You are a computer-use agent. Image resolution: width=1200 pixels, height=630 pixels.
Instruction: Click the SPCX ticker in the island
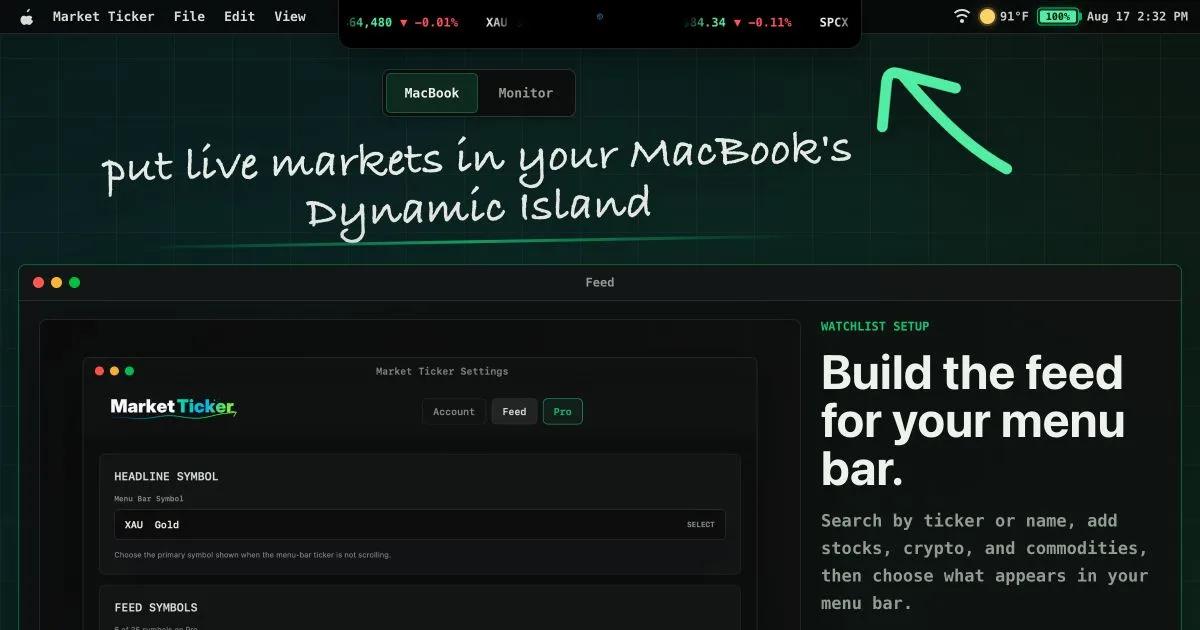coord(833,22)
